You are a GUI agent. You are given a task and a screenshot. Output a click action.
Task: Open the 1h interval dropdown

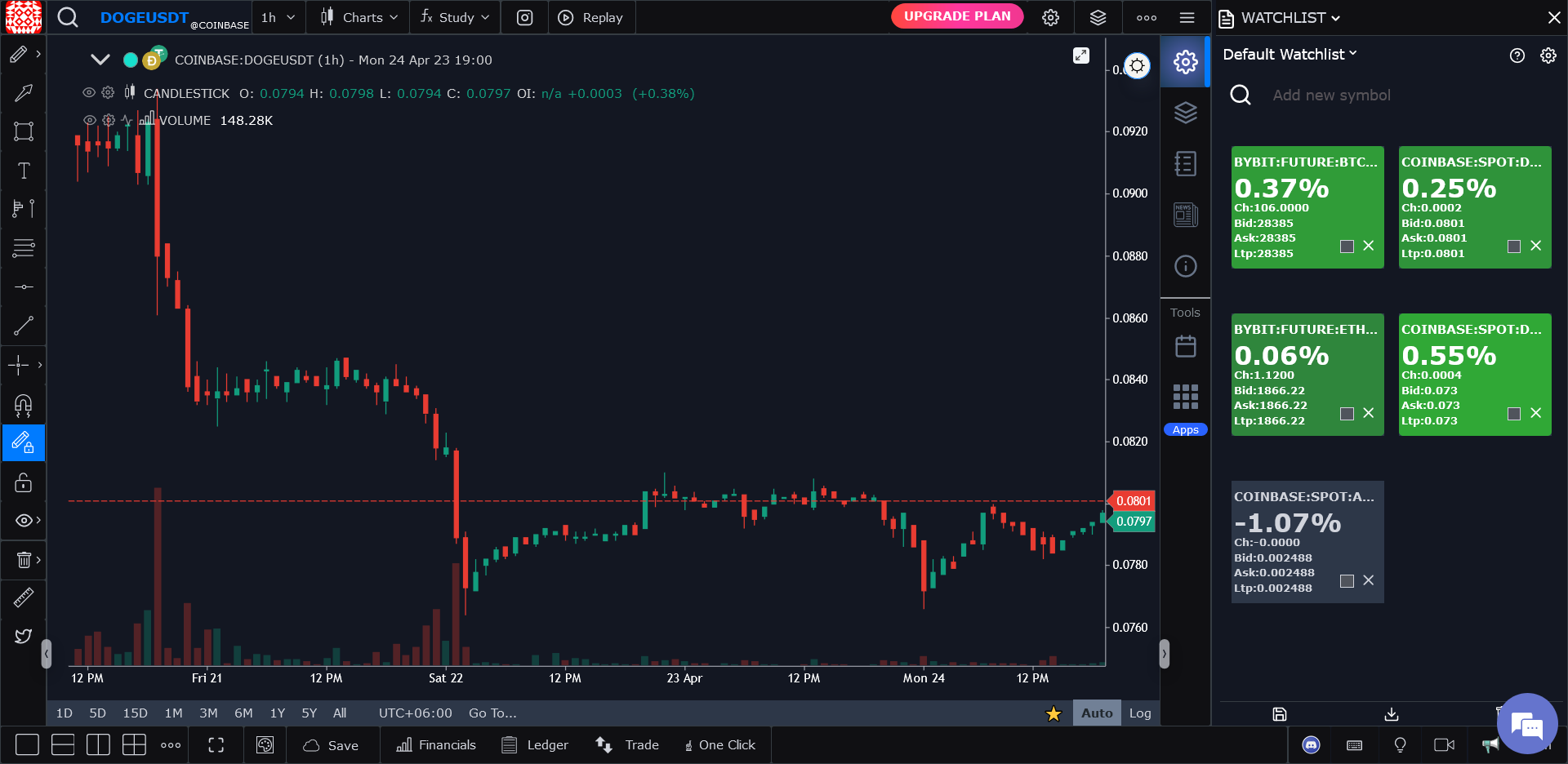[278, 17]
